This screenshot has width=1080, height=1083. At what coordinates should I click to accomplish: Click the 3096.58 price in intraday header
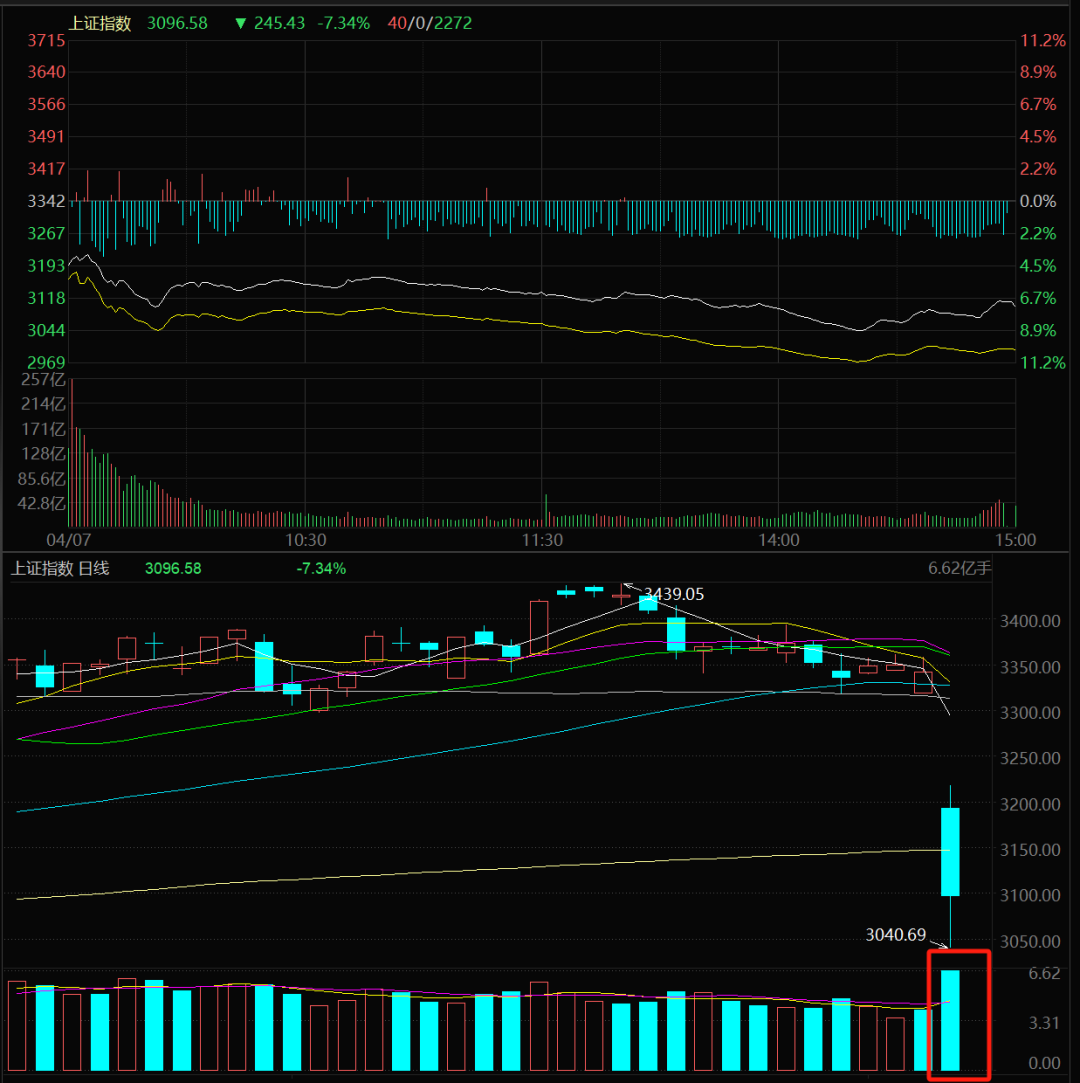point(177,23)
